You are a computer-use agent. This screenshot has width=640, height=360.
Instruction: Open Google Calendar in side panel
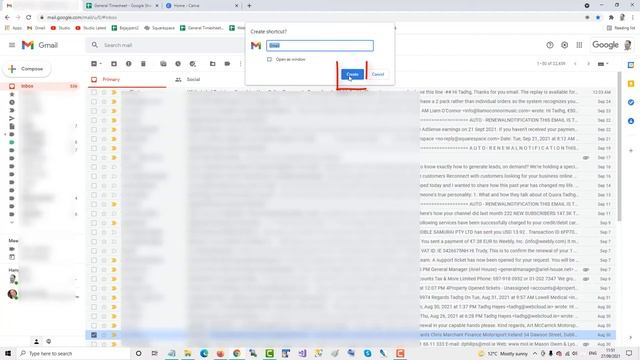[631, 65]
